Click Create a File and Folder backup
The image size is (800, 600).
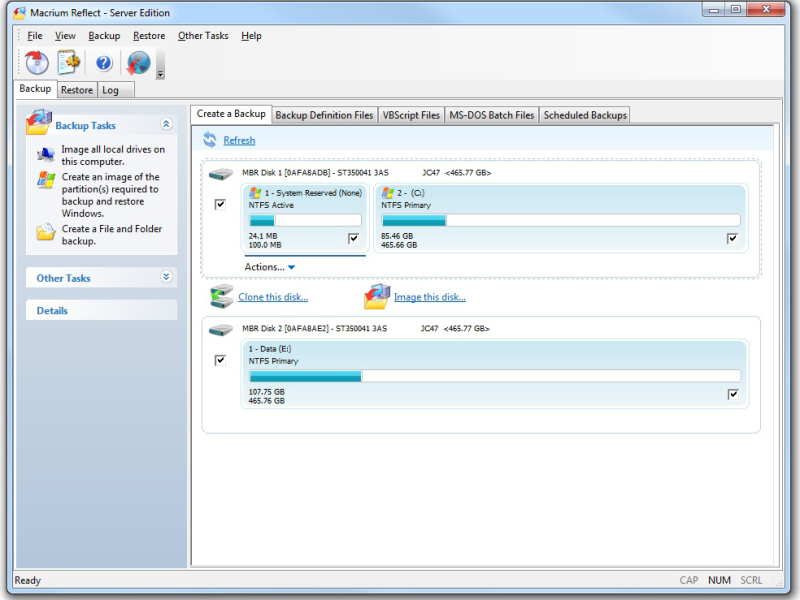coord(112,235)
